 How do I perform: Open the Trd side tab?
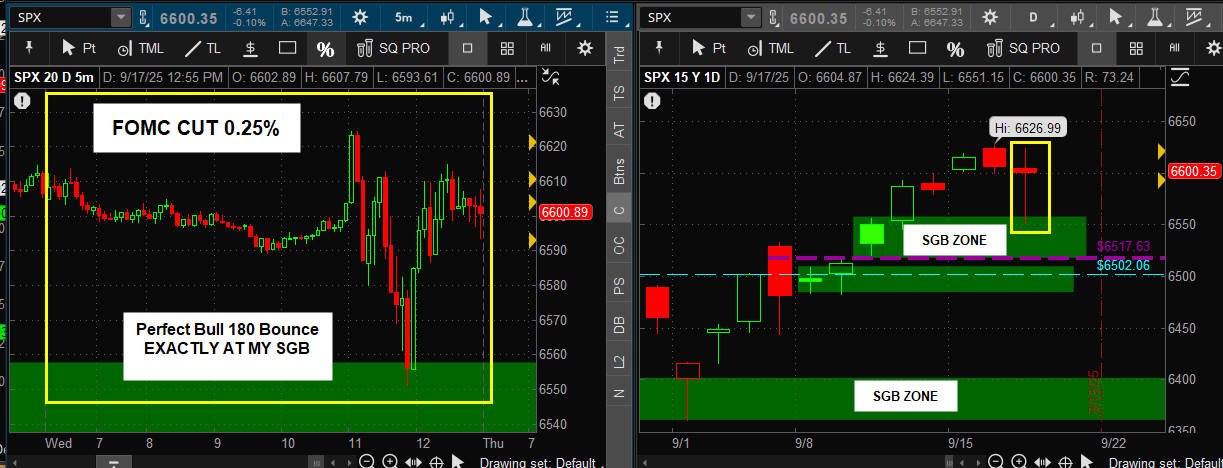pos(619,55)
